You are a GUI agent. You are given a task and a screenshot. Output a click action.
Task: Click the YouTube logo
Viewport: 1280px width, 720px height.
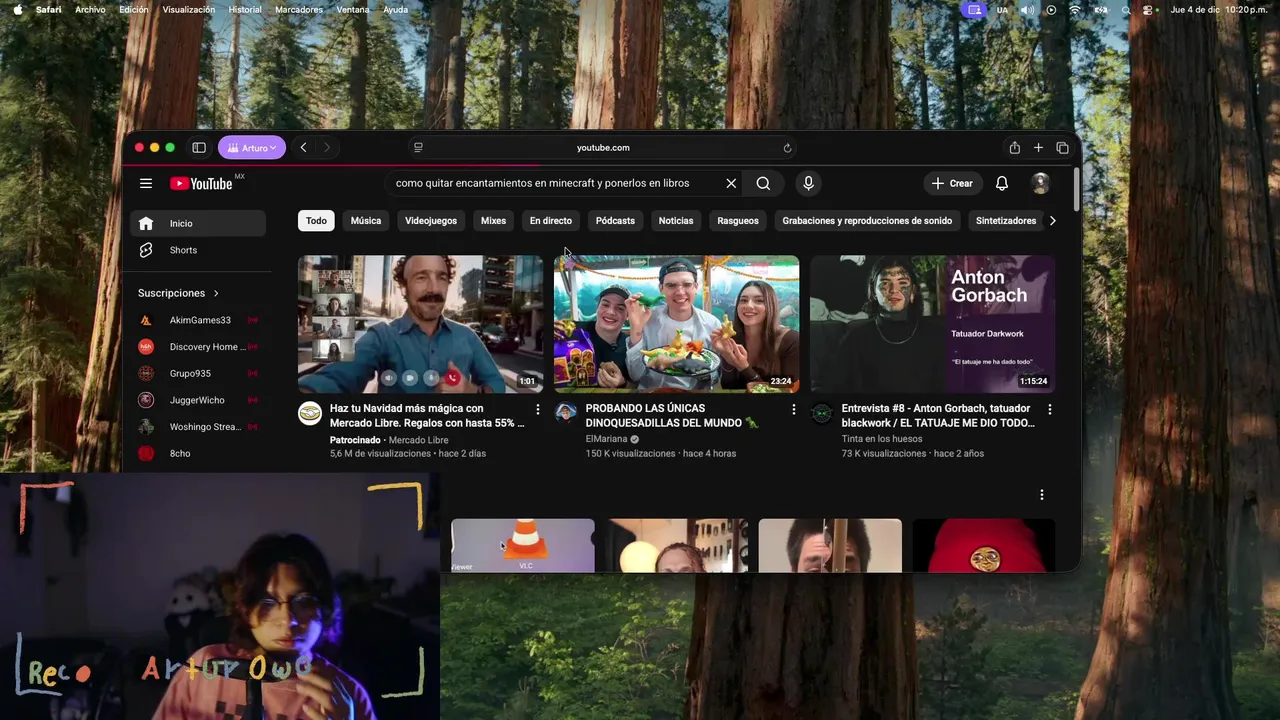202,183
